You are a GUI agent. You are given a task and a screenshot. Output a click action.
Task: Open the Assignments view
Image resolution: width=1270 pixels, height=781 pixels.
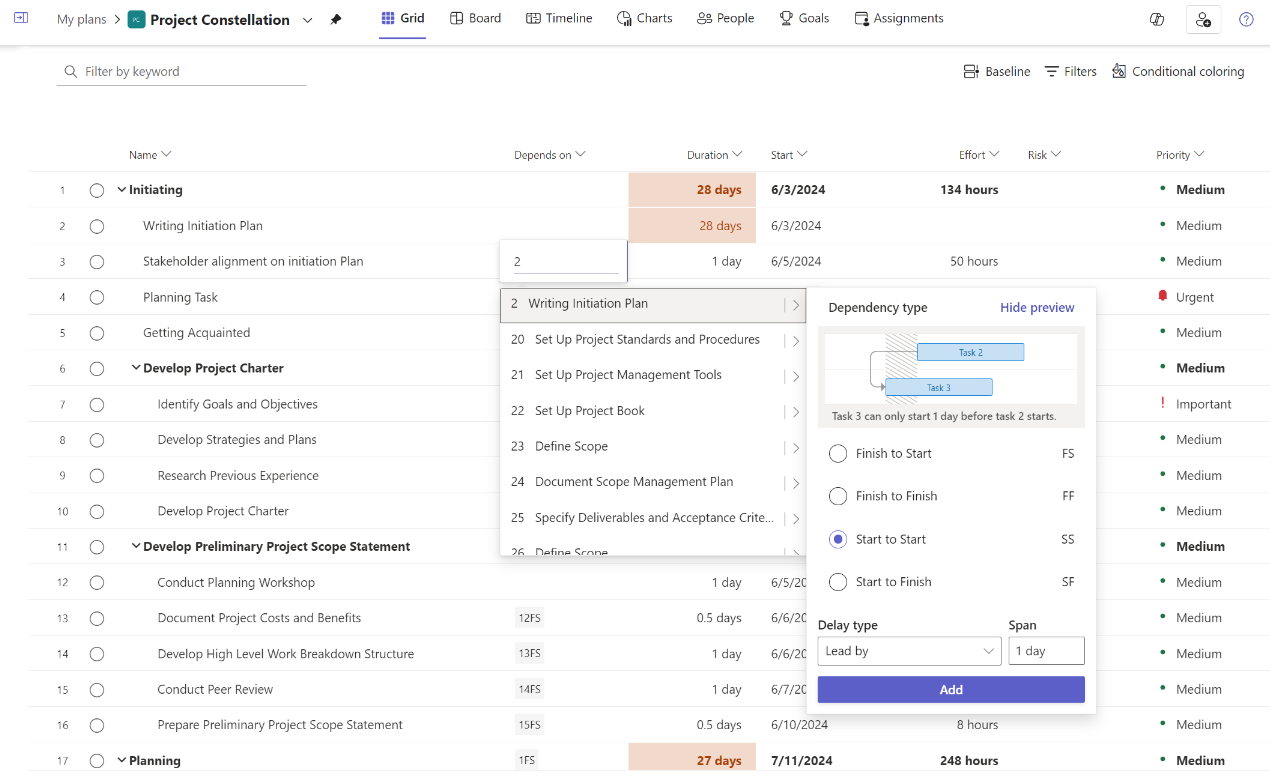tap(898, 17)
